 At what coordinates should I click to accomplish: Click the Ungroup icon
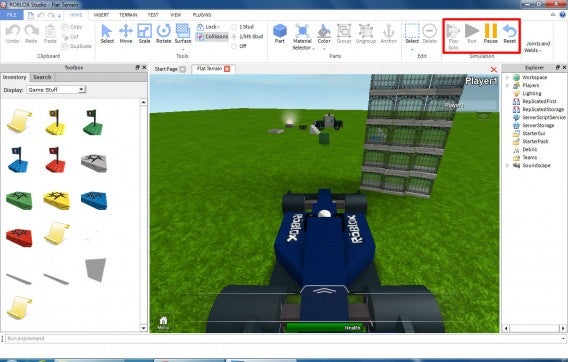pyautogui.click(x=366, y=34)
